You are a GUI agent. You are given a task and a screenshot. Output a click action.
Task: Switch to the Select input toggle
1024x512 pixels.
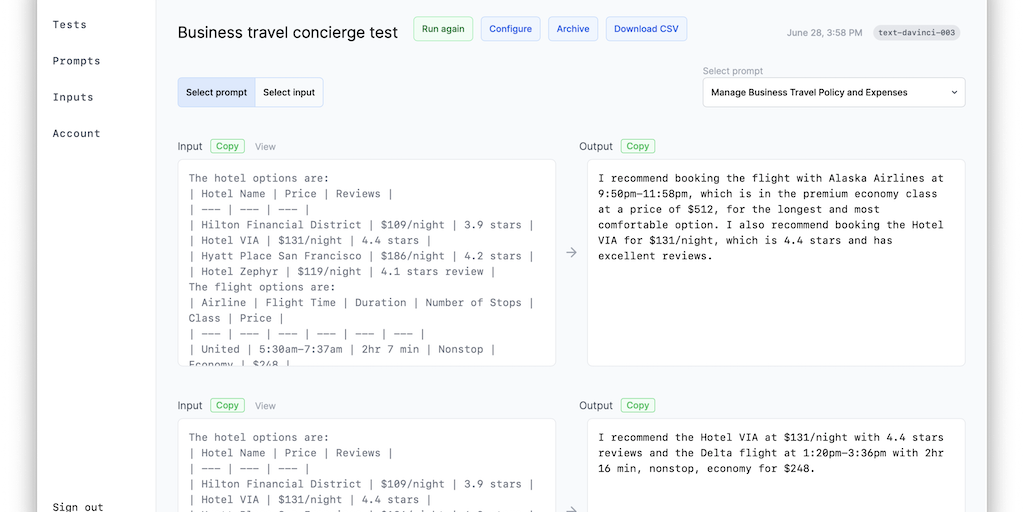pos(289,93)
